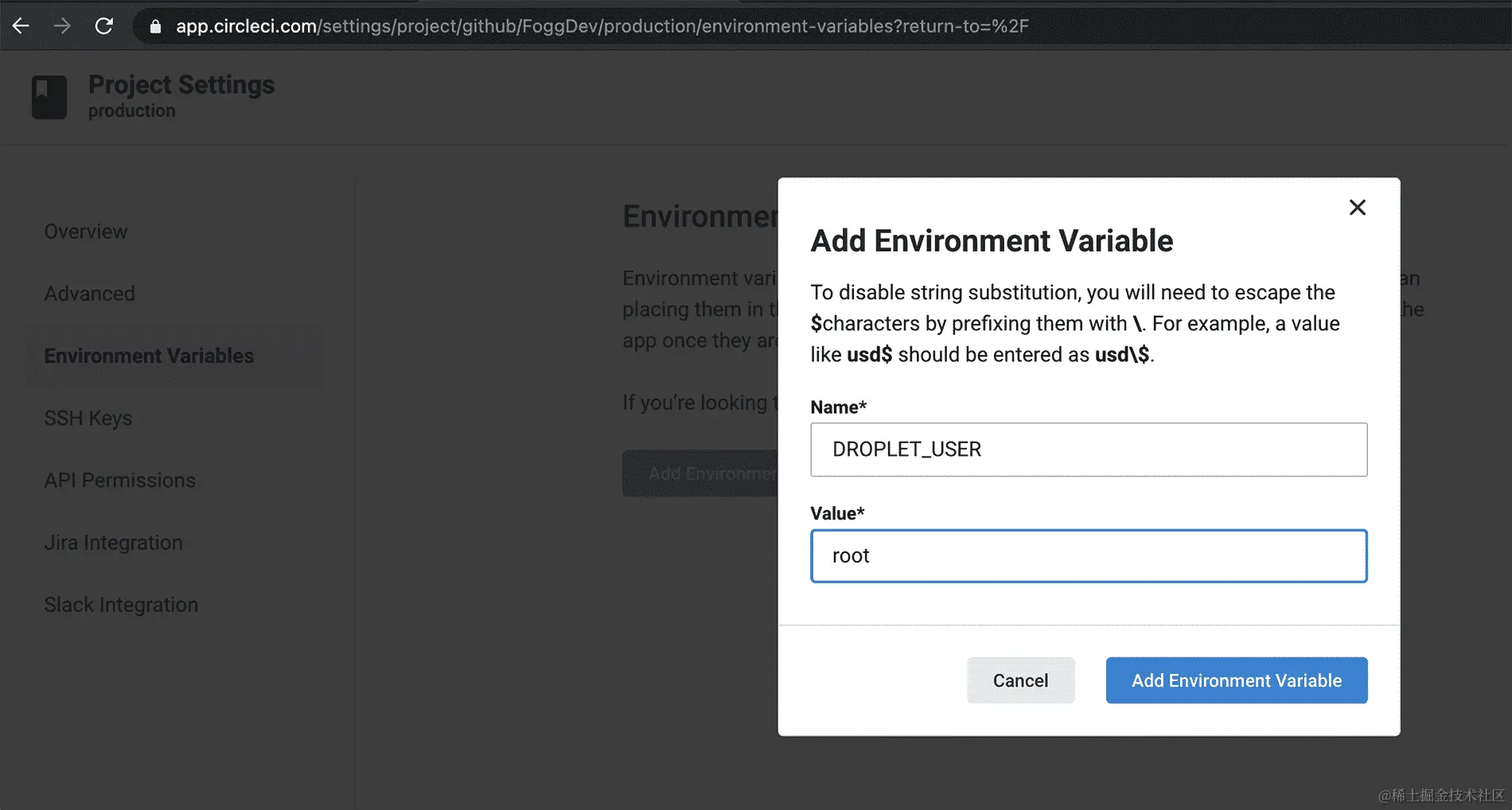Click the browser address bar URL
Viewport: 1512px width, 810px height.
(x=602, y=26)
